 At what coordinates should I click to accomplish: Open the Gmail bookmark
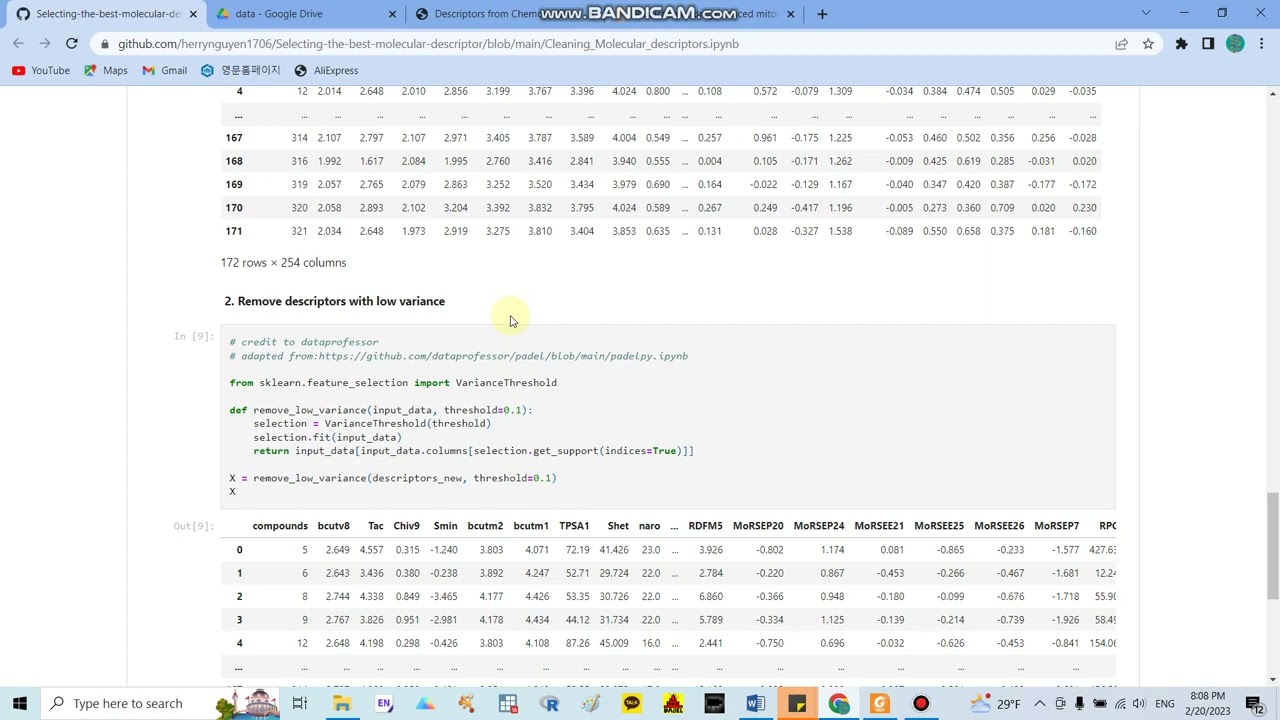[165, 70]
